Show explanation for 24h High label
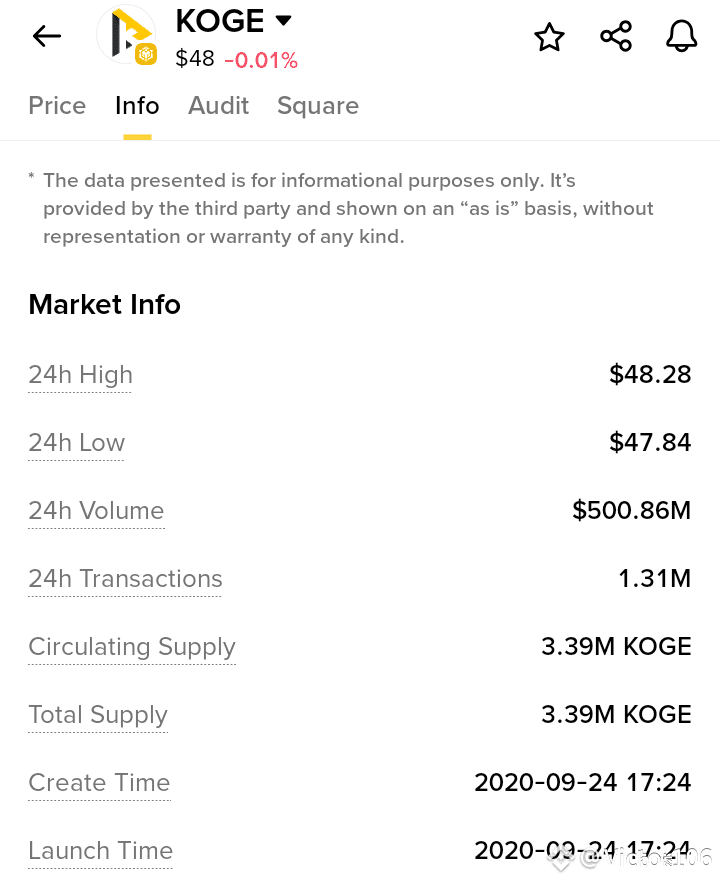Image resolution: width=720 pixels, height=883 pixels. pos(81,375)
